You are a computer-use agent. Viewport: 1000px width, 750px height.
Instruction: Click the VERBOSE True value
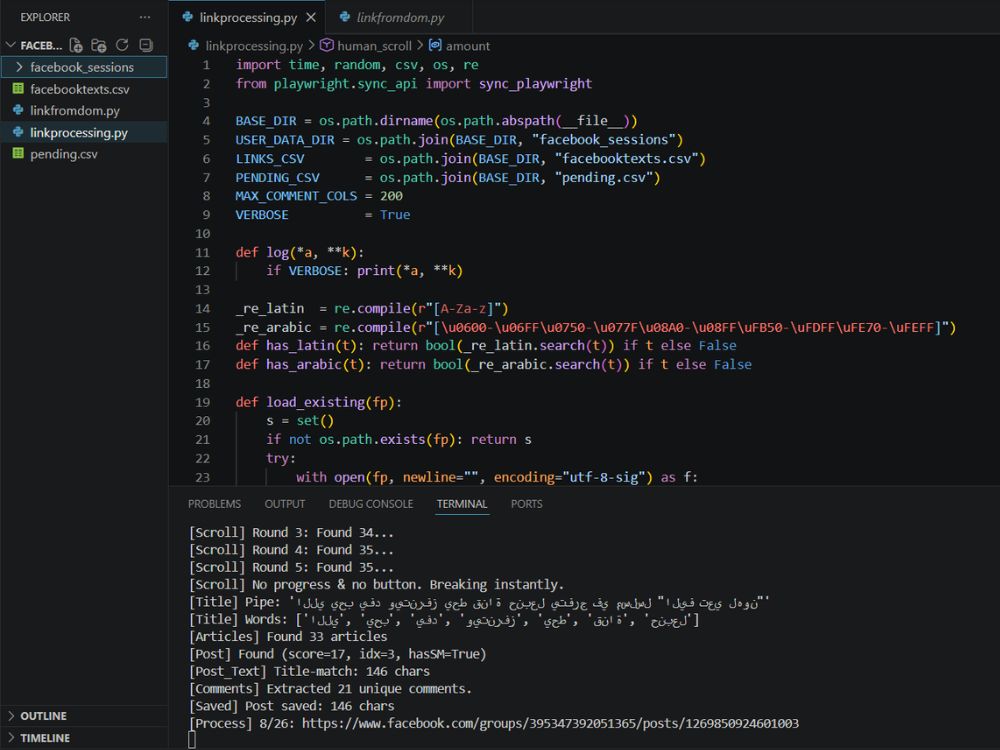point(395,214)
